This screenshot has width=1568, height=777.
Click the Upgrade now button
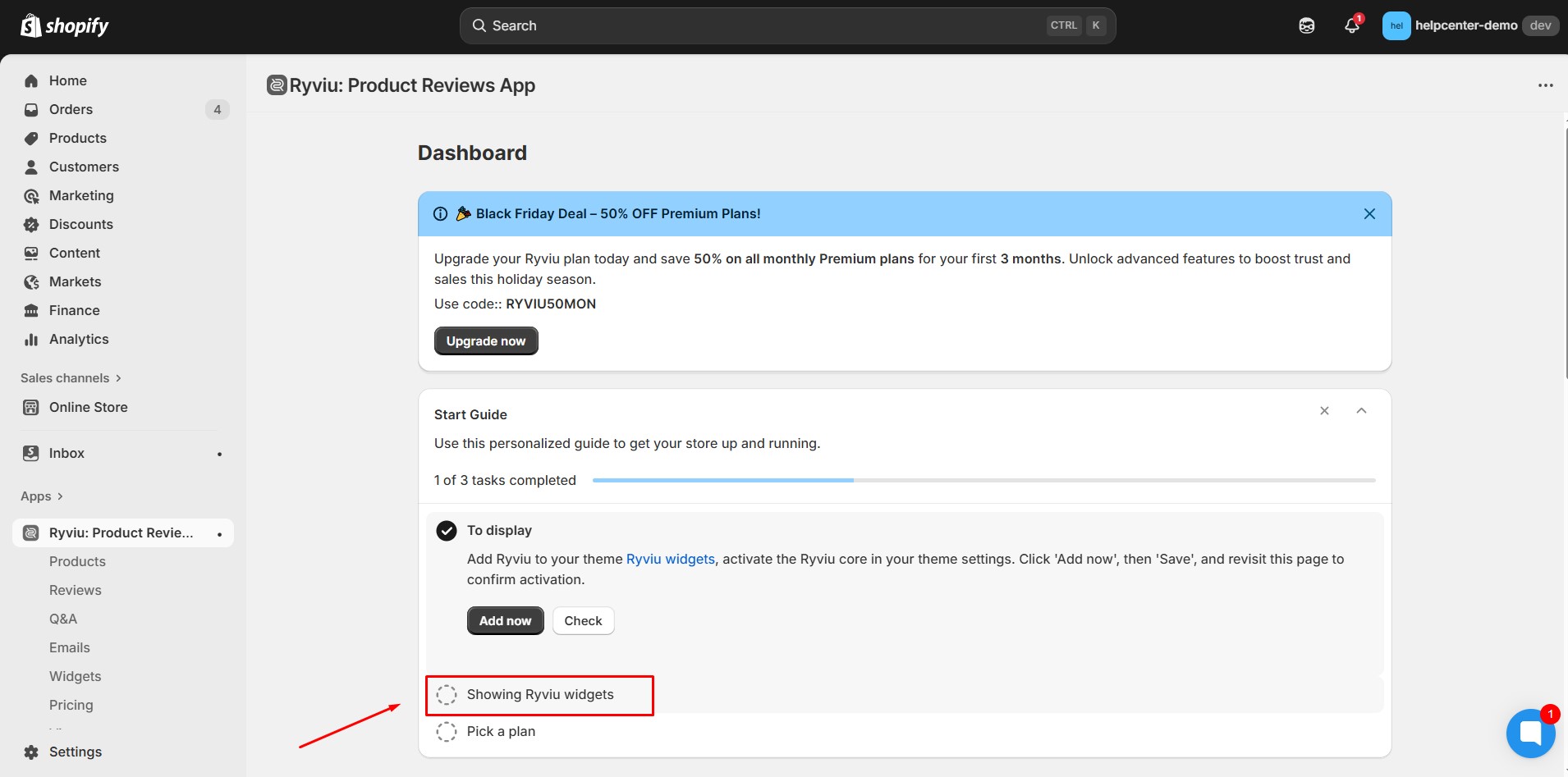(x=486, y=341)
